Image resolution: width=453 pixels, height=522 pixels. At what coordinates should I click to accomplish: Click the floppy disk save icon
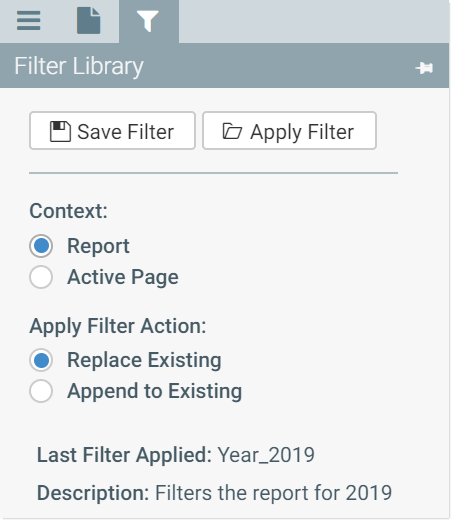60,131
